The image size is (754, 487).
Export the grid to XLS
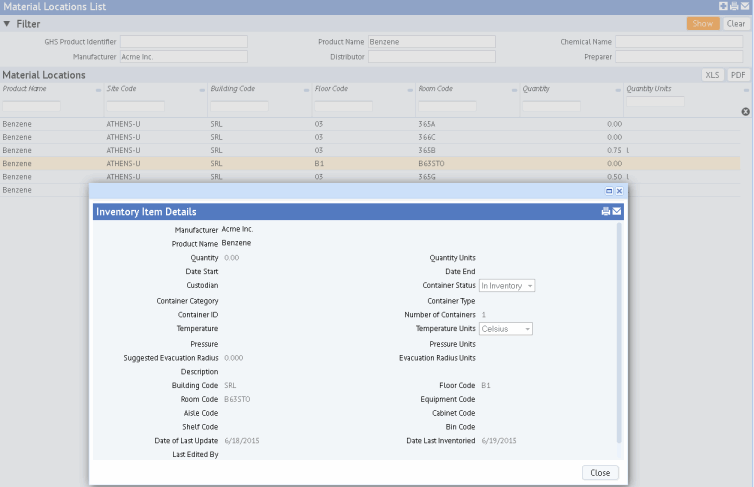coord(712,75)
